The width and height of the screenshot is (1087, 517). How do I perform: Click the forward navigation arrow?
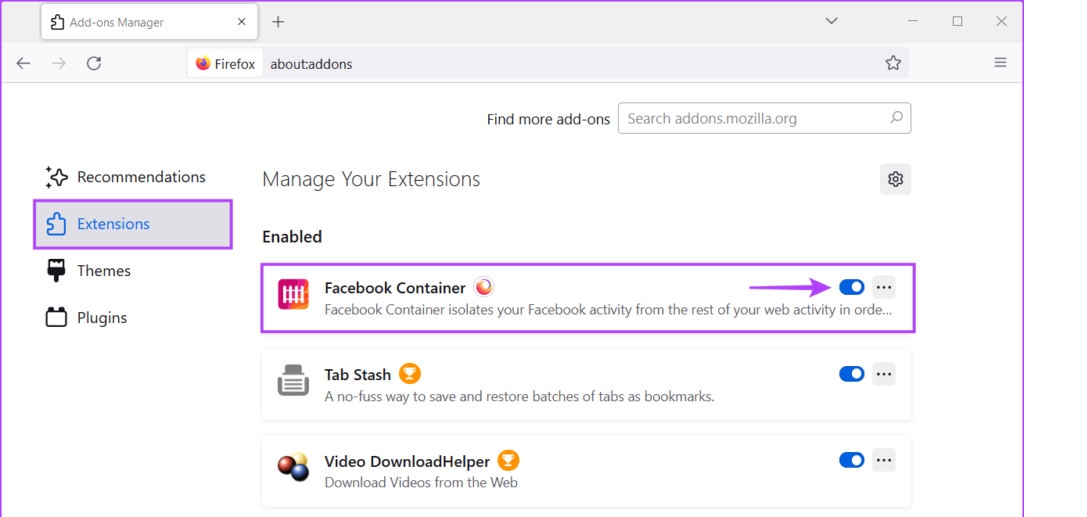point(59,64)
